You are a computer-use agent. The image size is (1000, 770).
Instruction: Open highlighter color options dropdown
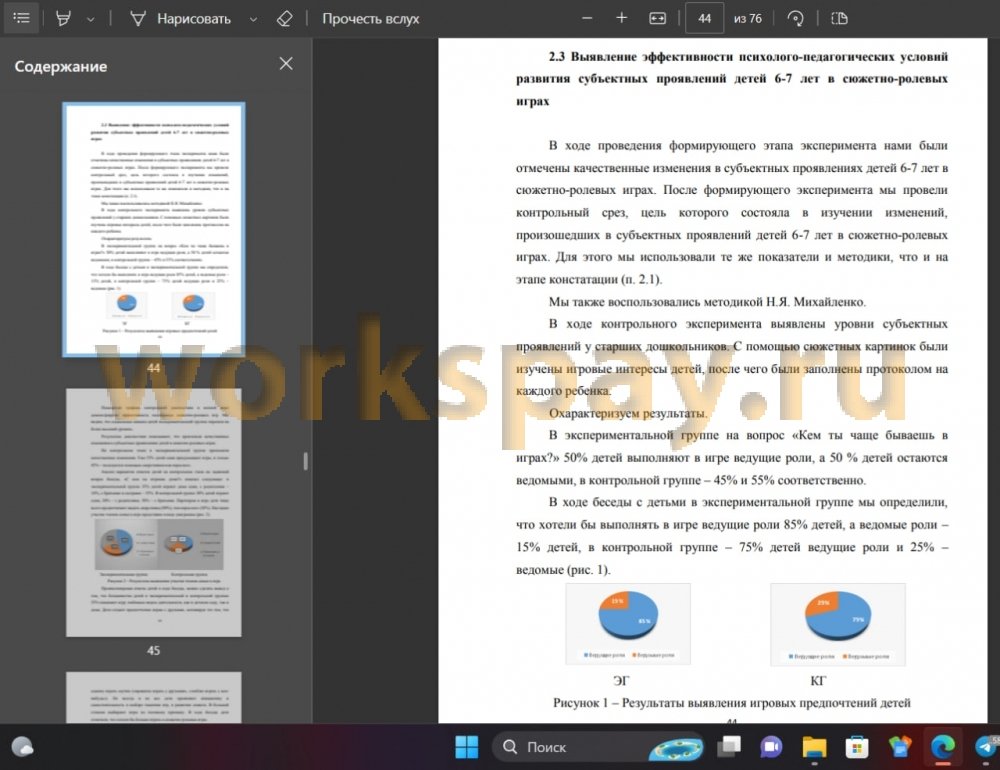[91, 19]
